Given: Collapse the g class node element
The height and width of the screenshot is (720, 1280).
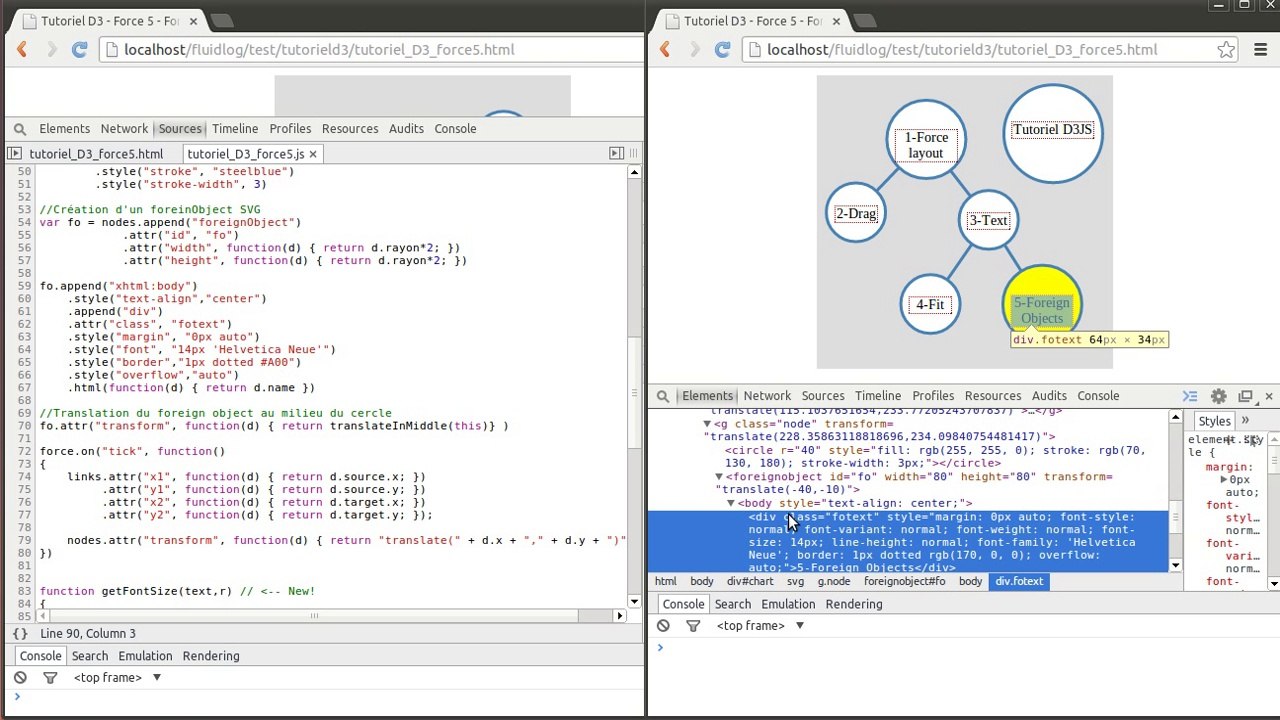Looking at the screenshot, I should (707, 424).
